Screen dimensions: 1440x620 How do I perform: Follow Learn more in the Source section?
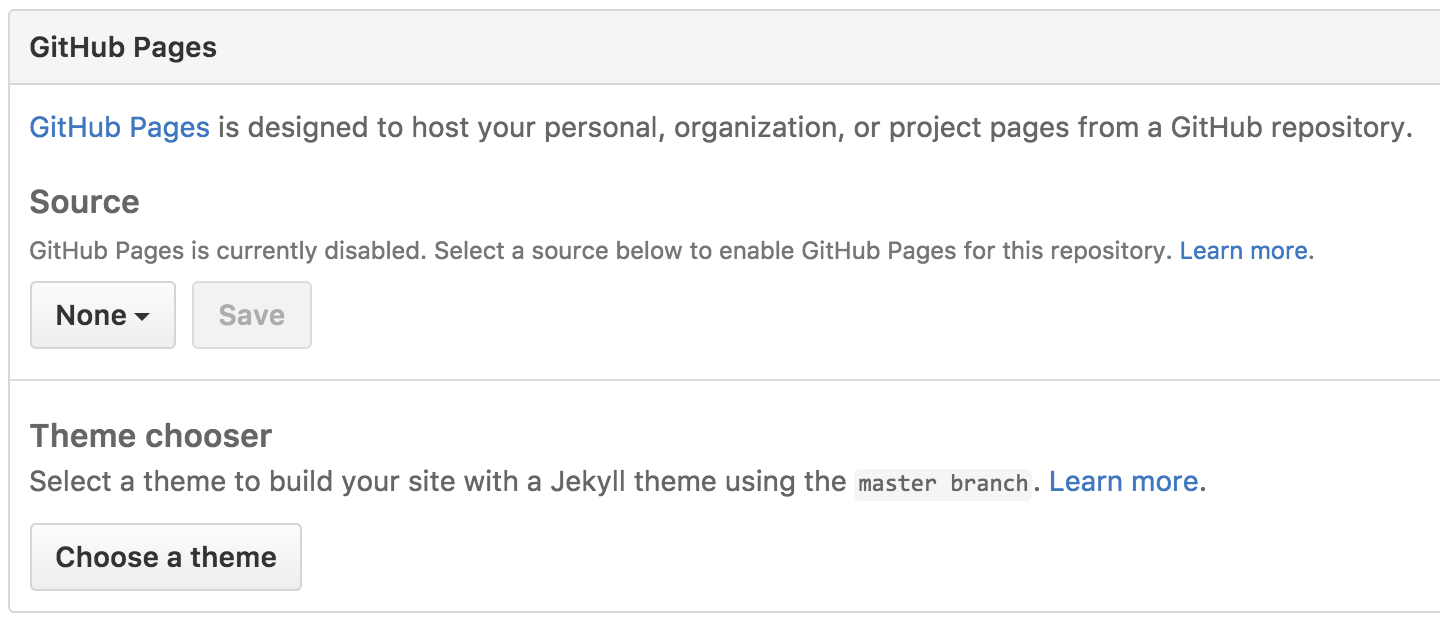pyautogui.click(x=1242, y=250)
